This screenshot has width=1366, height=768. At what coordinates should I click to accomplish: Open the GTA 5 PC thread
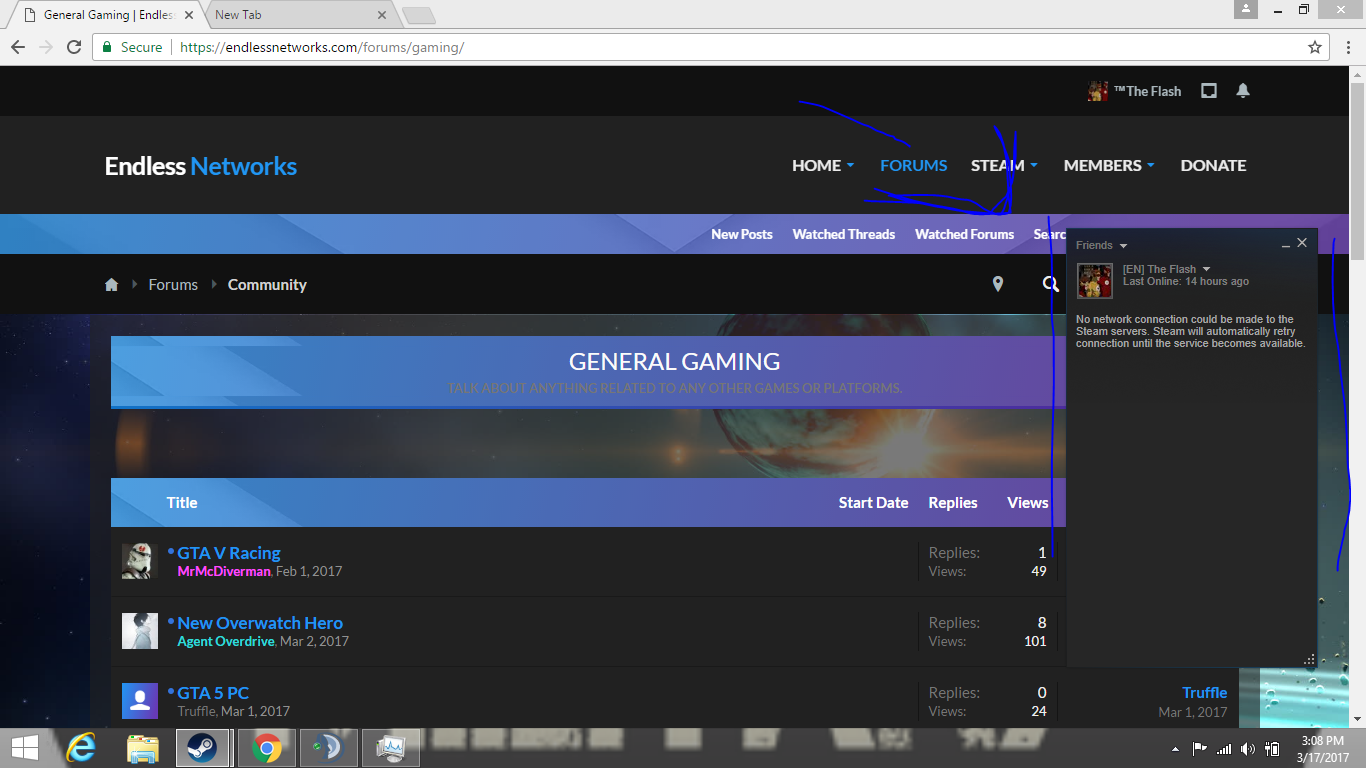point(213,693)
